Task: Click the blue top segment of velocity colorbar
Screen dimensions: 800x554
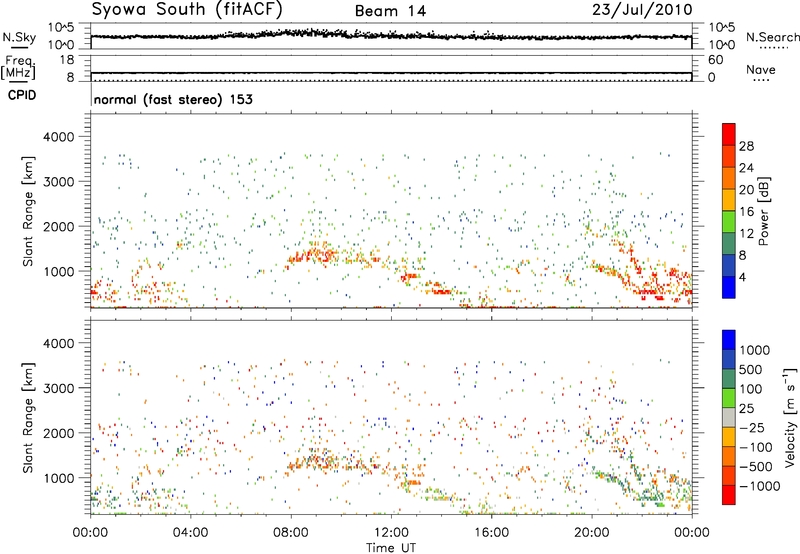Action: (x=729, y=340)
